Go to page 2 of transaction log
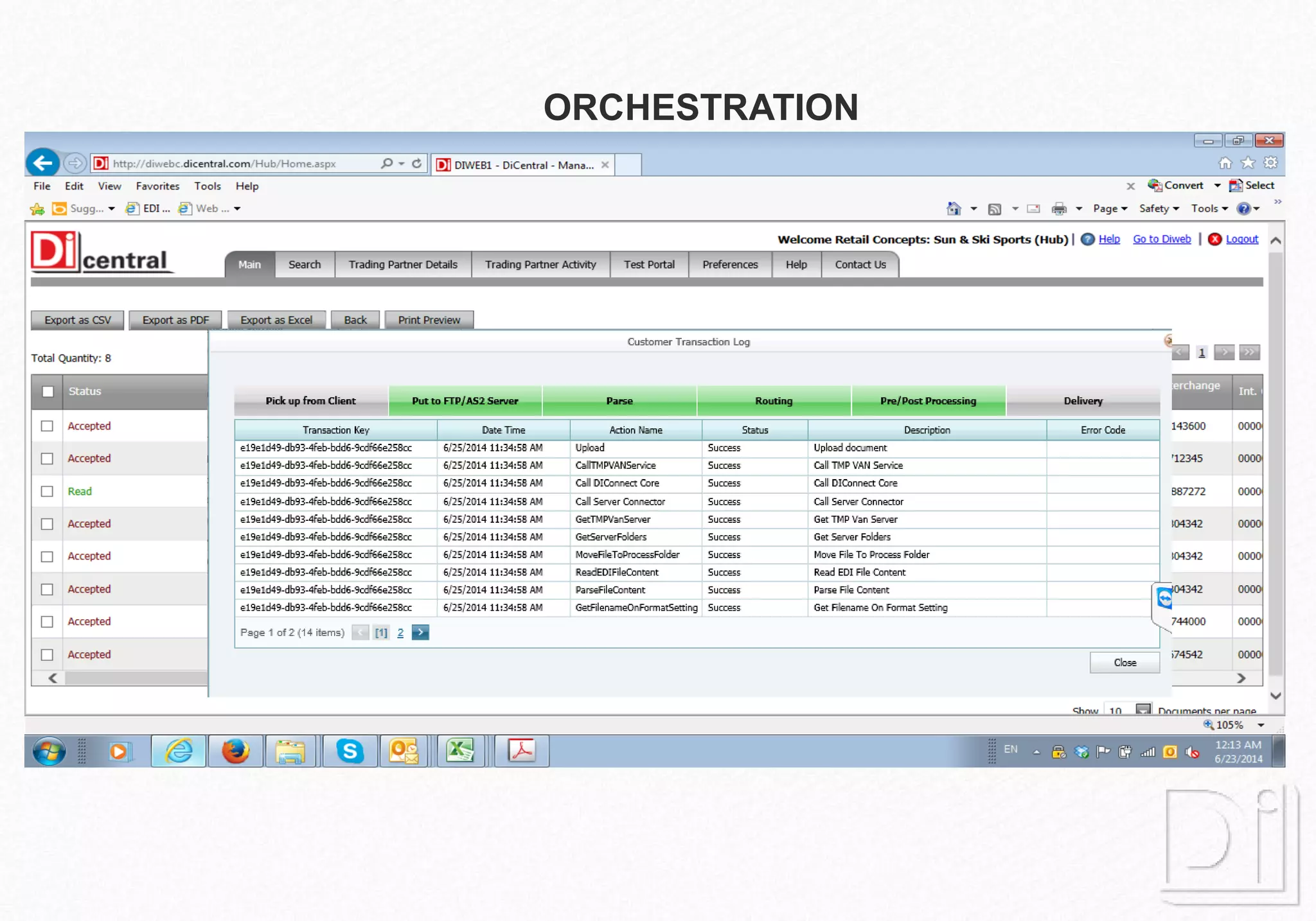 (400, 633)
